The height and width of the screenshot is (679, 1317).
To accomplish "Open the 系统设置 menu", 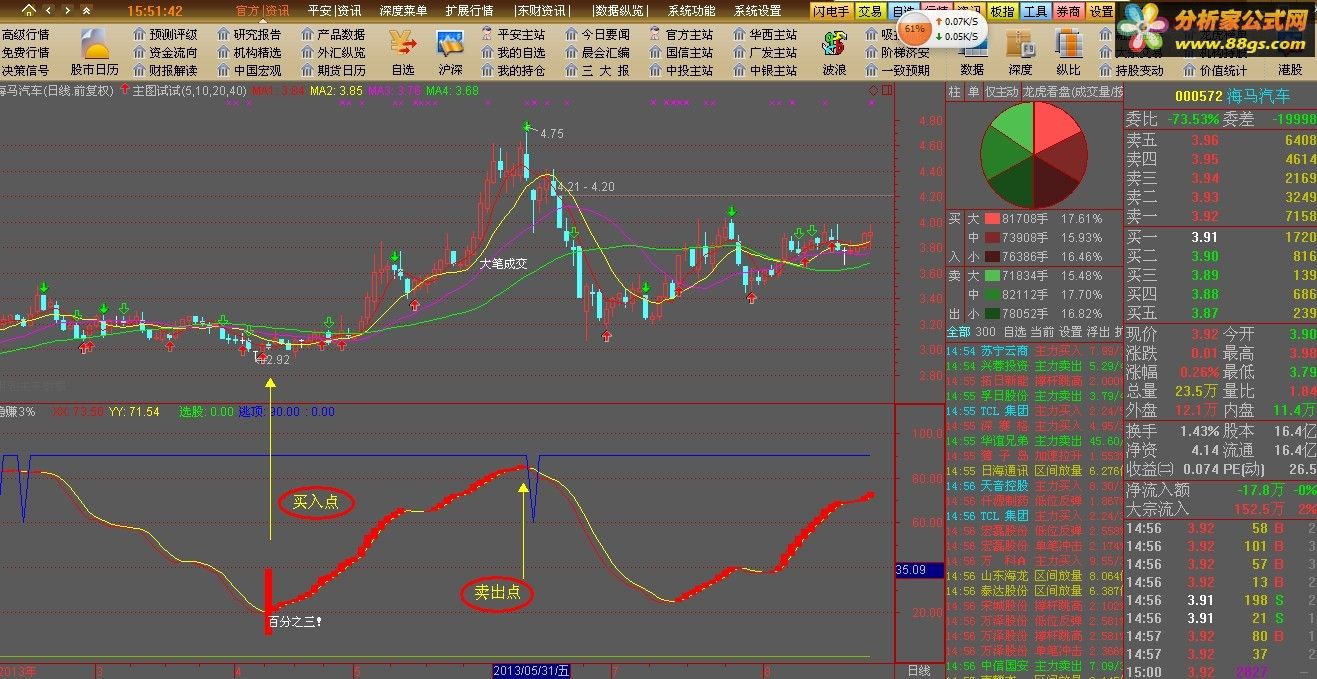I will (x=757, y=11).
